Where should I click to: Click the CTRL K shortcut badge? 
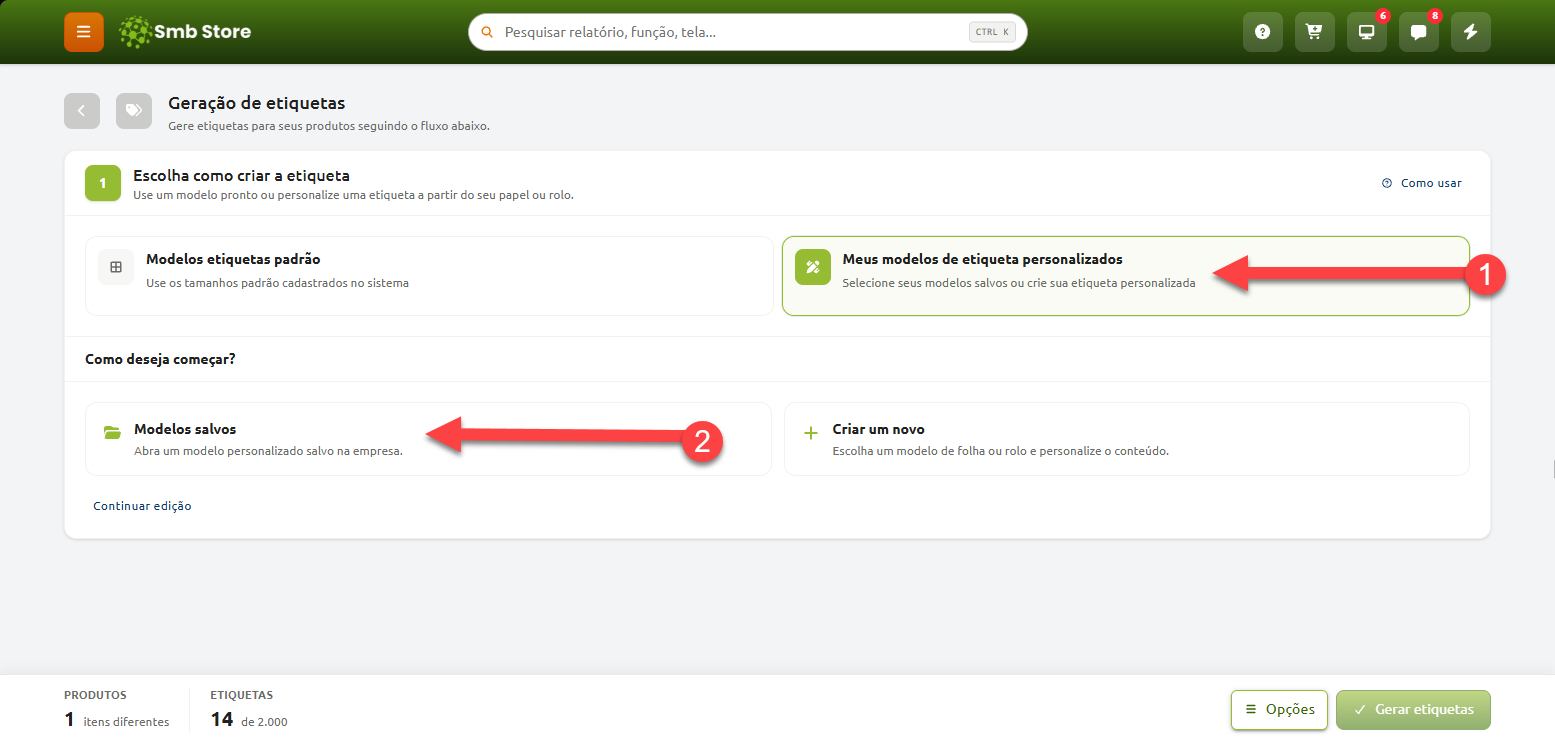[x=993, y=32]
